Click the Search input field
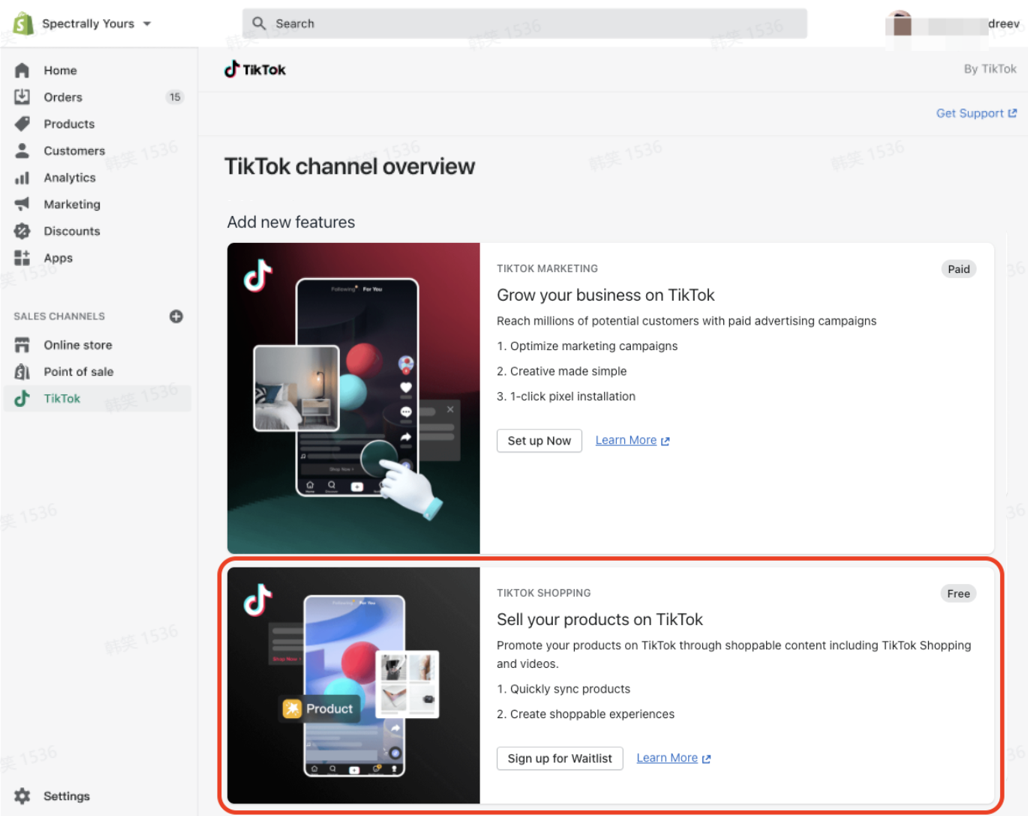The image size is (1028, 816). tap(524, 24)
